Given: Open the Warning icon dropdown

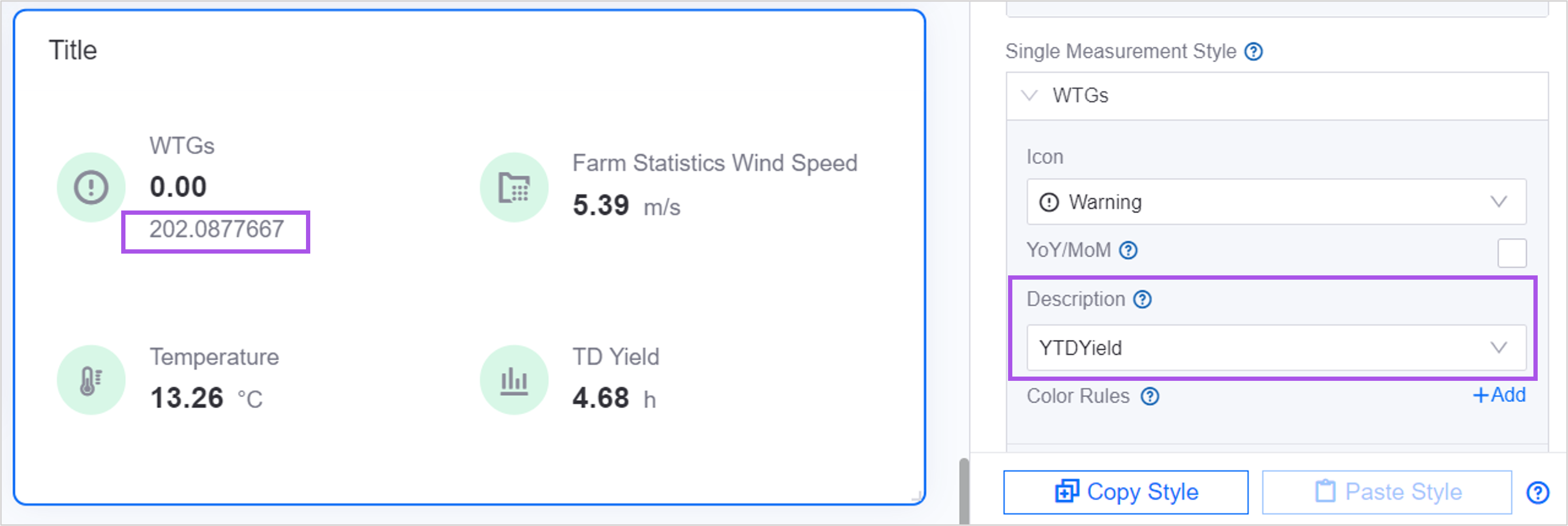Looking at the screenshot, I should pyautogui.click(x=1276, y=202).
